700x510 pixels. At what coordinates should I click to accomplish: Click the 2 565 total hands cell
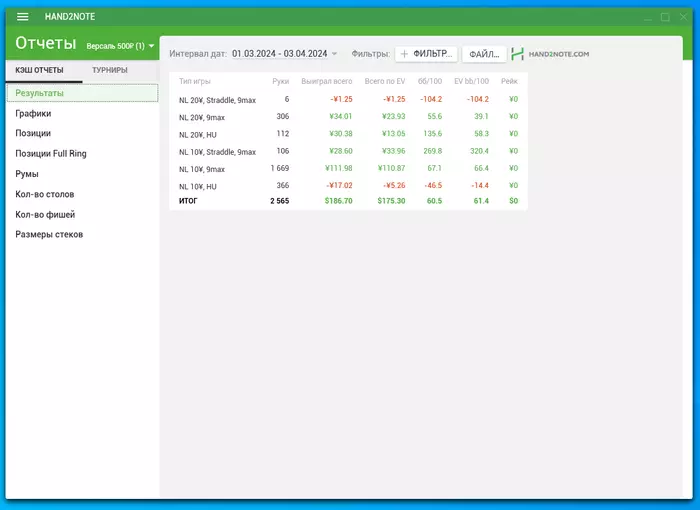(x=279, y=201)
